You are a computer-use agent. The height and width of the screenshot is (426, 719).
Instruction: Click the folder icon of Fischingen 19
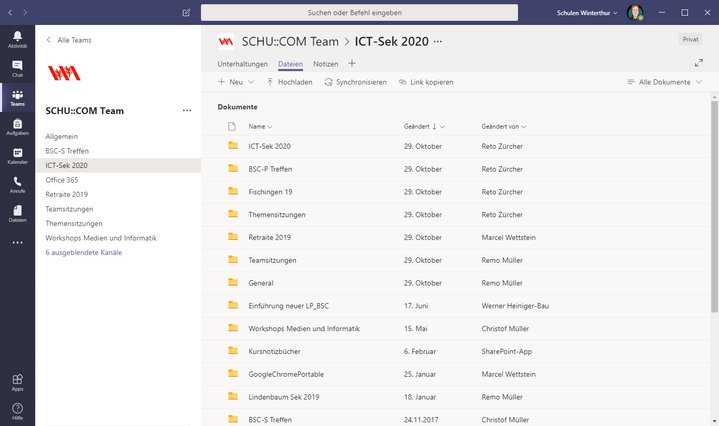click(233, 191)
